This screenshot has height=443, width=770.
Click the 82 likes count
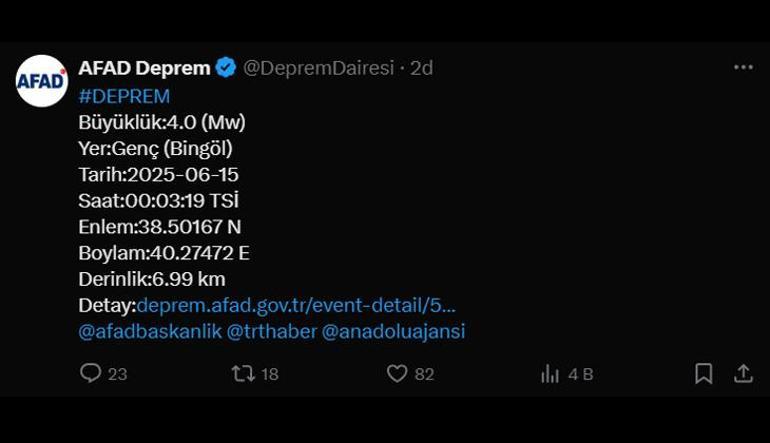(x=424, y=374)
